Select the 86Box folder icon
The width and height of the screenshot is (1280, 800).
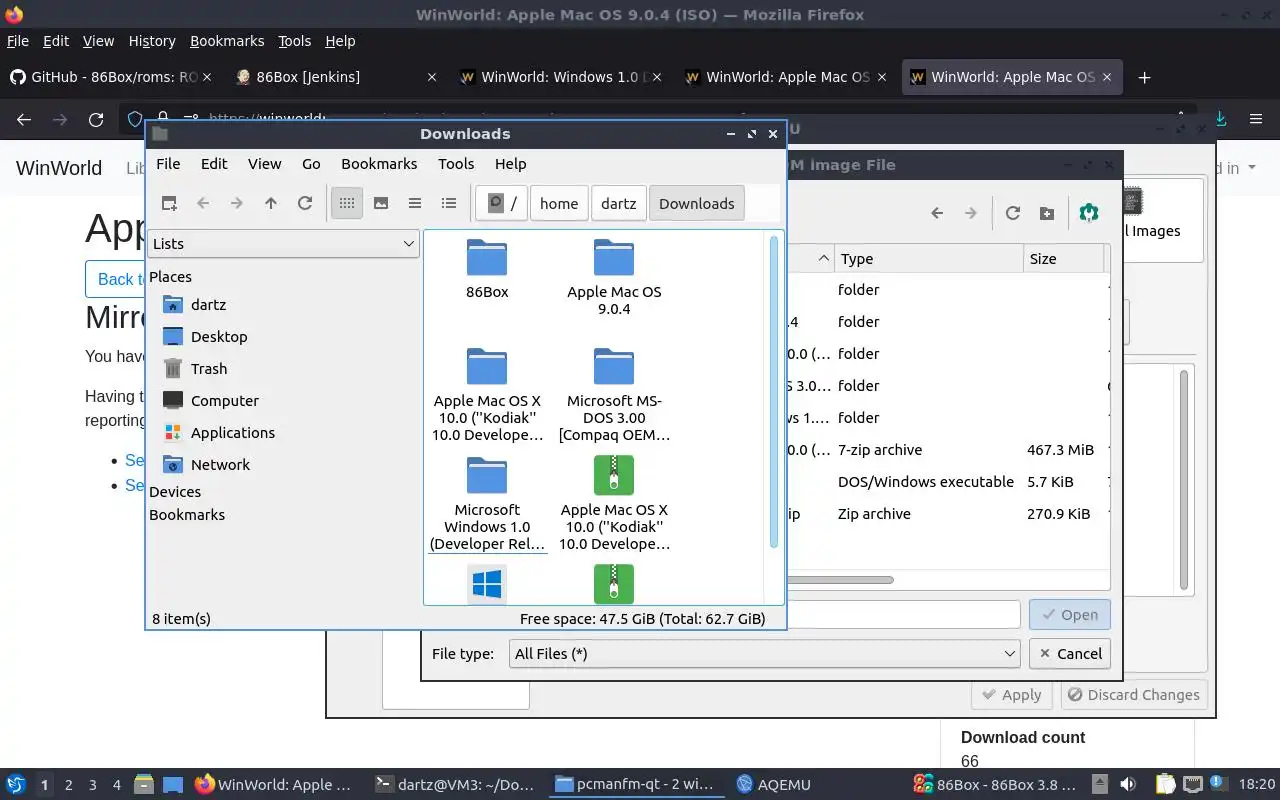pyautogui.click(x=487, y=269)
